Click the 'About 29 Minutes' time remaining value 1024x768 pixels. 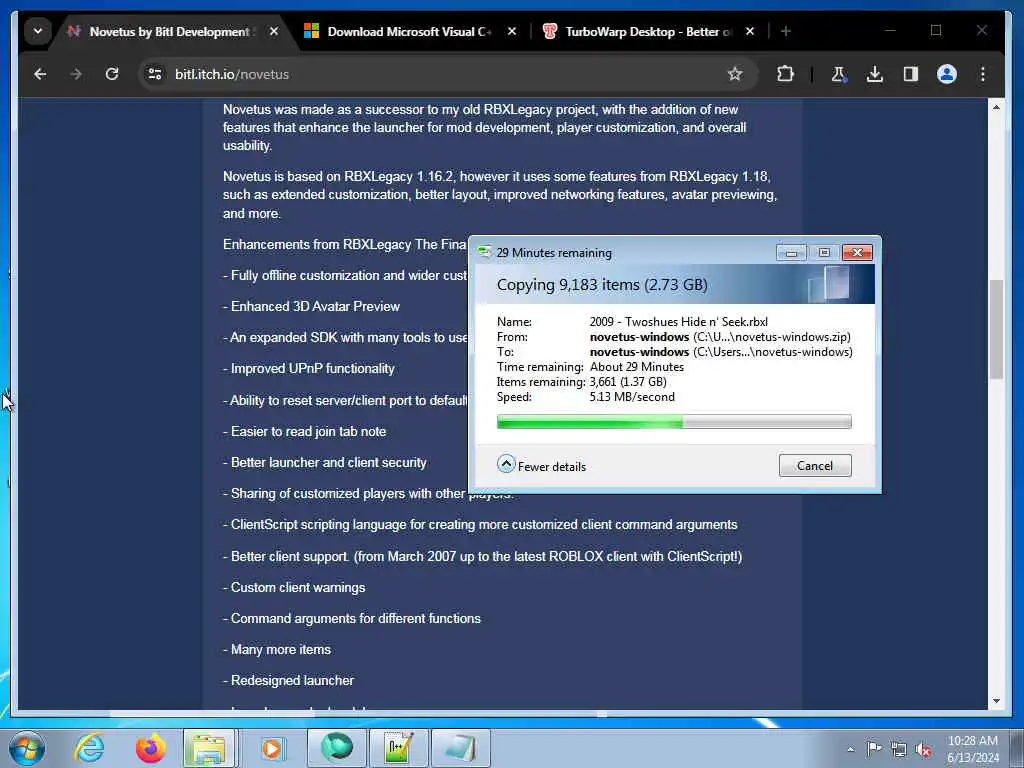[637, 367]
